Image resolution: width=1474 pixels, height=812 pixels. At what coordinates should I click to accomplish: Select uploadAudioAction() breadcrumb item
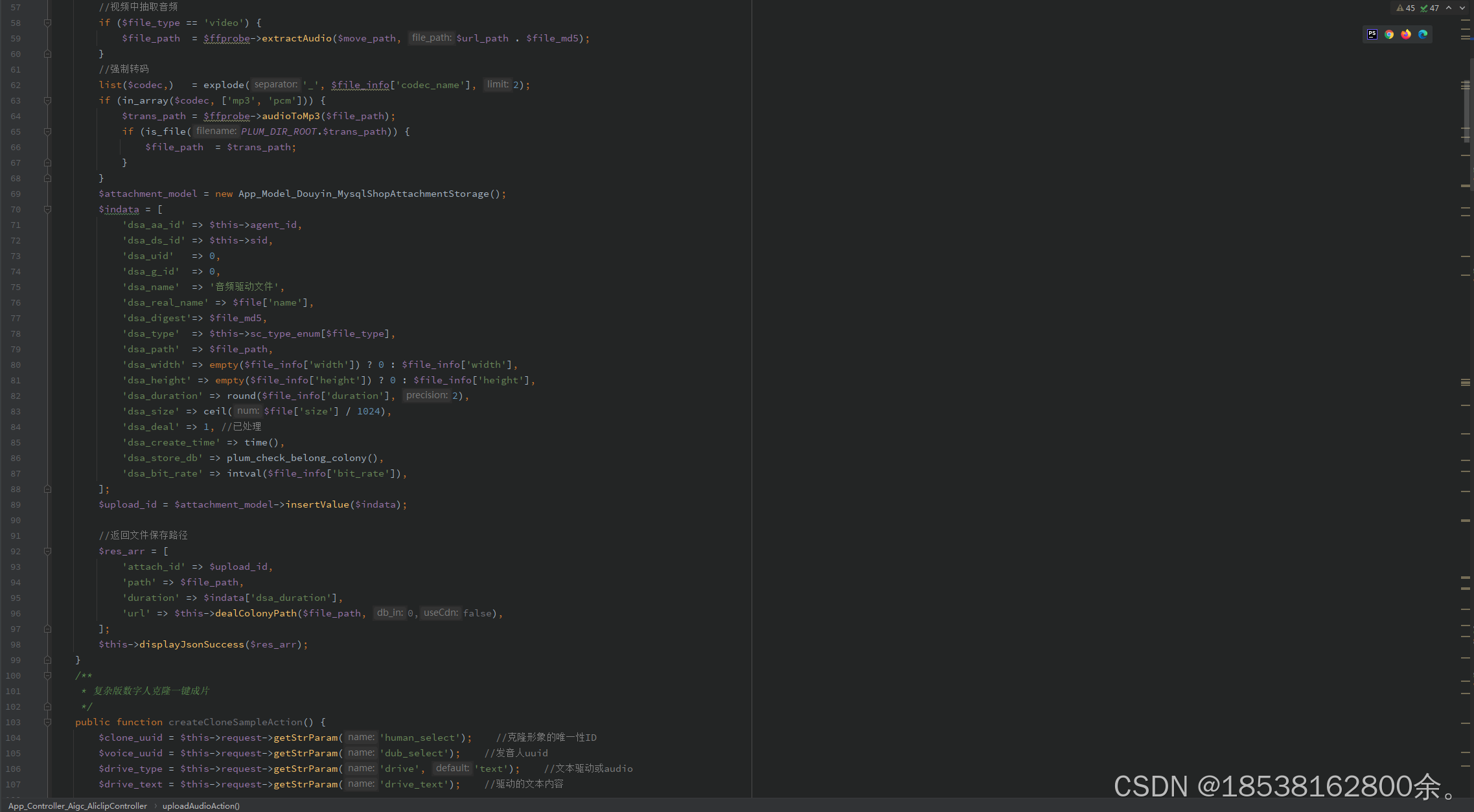[201, 806]
